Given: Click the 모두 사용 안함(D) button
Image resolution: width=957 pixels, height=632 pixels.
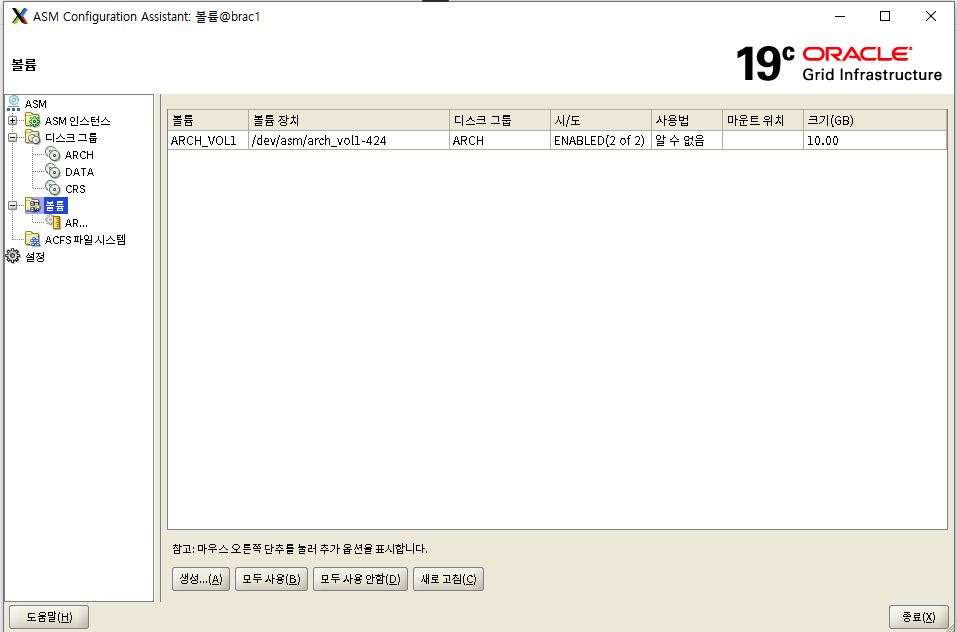Looking at the screenshot, I should point(360,579).
